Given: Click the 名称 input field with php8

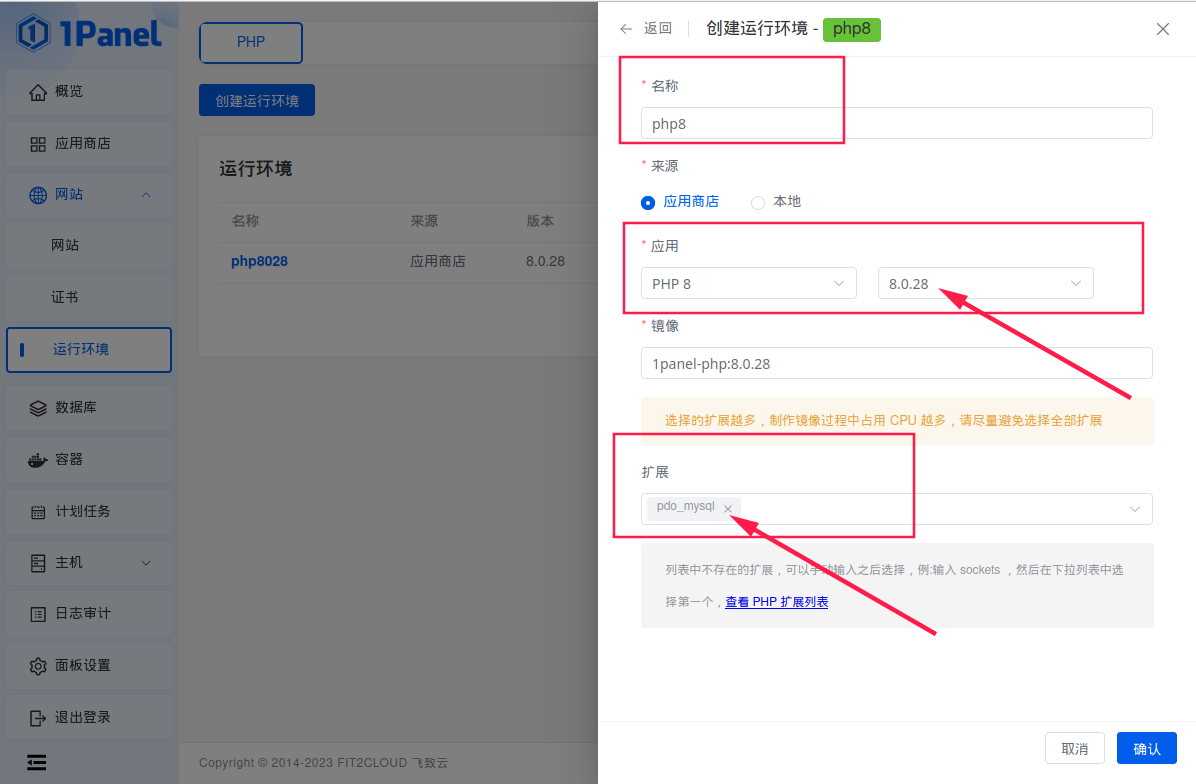Looking at the screenshot, I should pyautogui.click(x=896, y=124).
